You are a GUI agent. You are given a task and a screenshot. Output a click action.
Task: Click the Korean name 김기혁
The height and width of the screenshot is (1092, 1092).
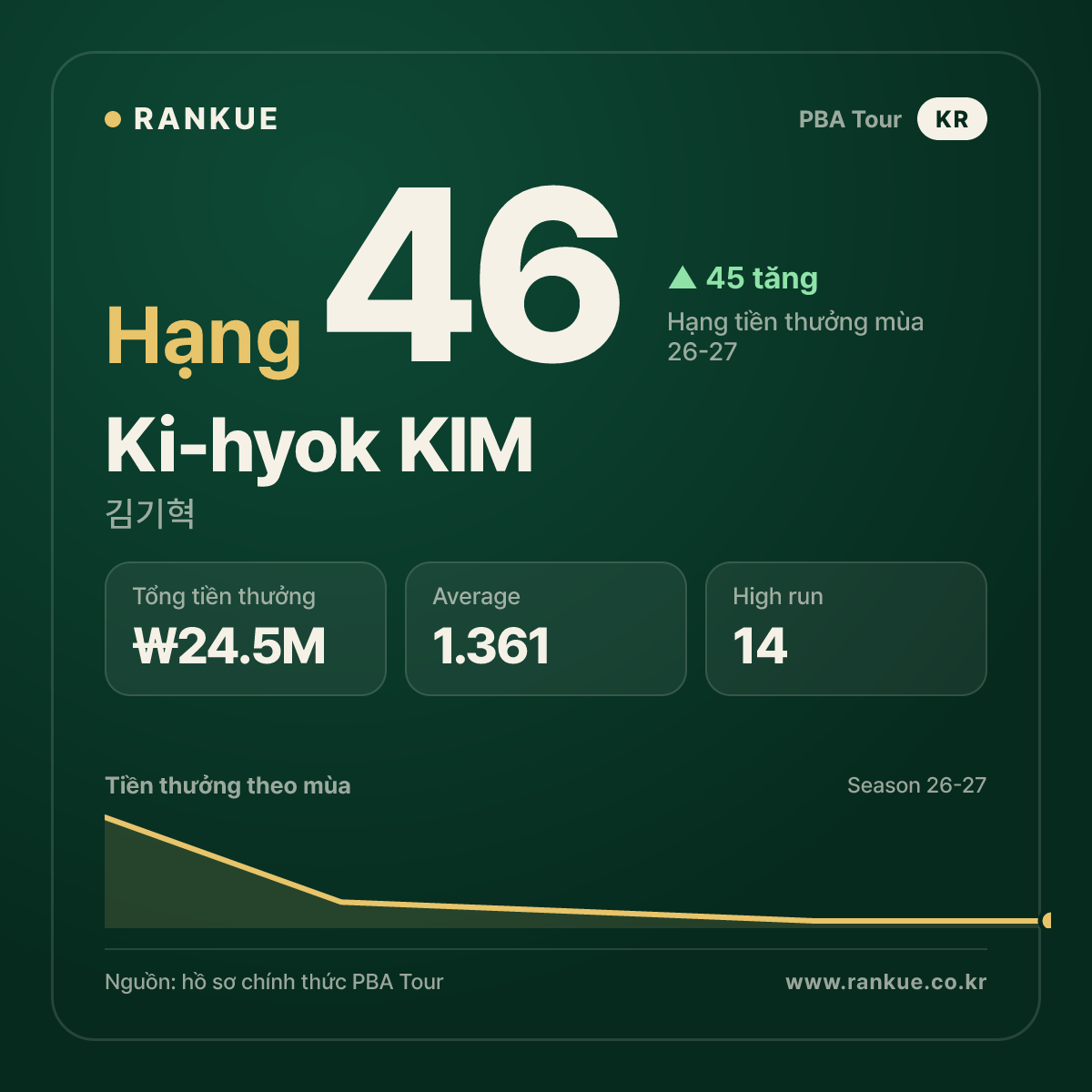150,512
